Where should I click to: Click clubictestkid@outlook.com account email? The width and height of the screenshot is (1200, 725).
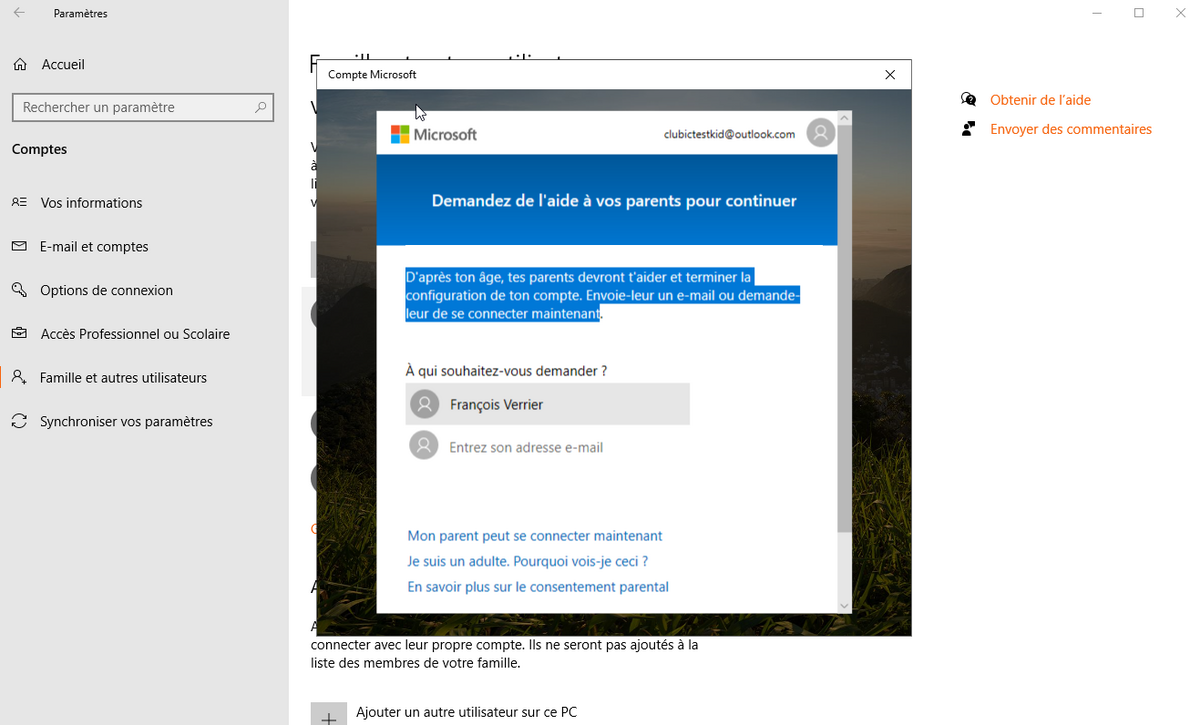729,134
